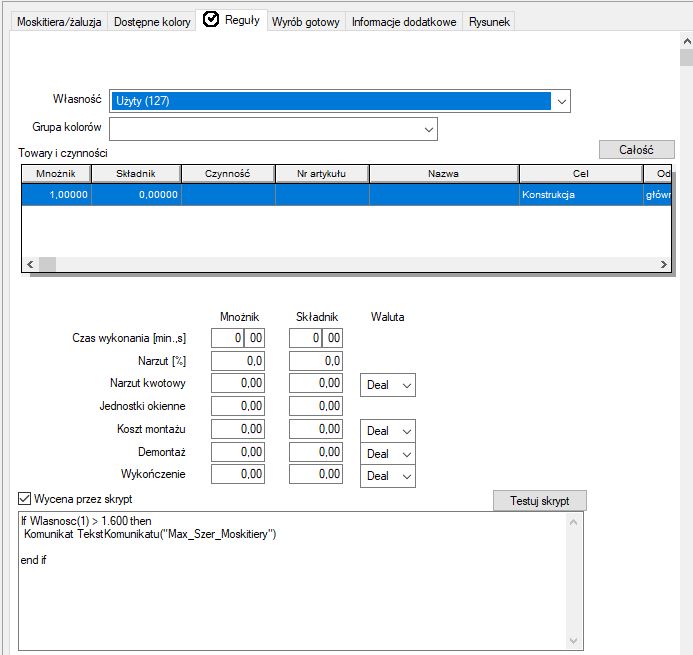The width and height of the screenshot is (693, 655).
Task: Select the 0,00000 cell in the table row
Action: 136,195
